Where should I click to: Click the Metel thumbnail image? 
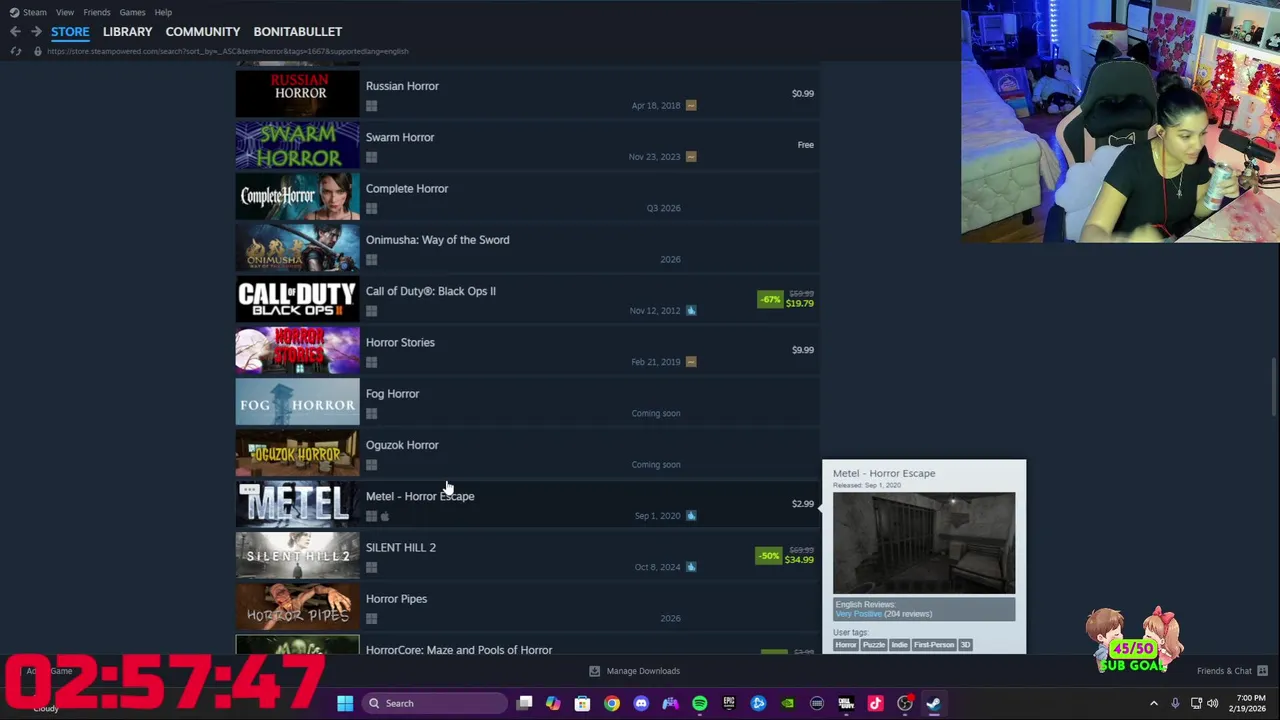pos(297,504)
